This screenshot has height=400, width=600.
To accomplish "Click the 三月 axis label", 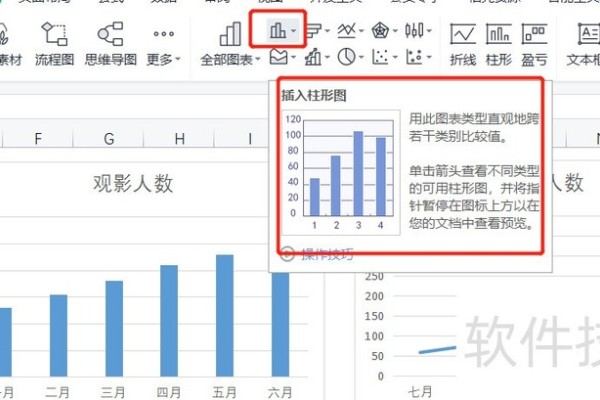I will (x=113, y=392).
